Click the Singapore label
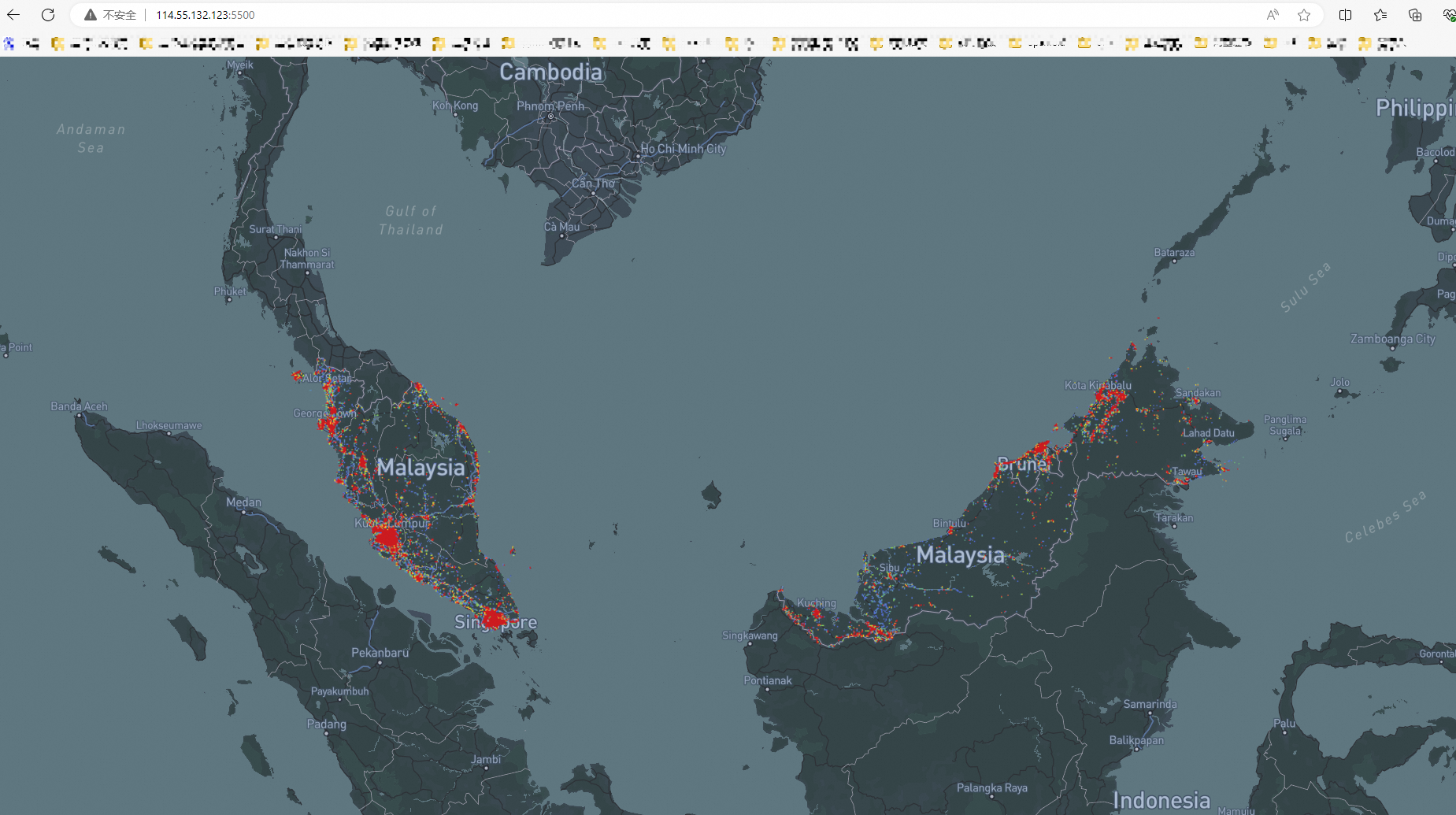 [495, 622]
